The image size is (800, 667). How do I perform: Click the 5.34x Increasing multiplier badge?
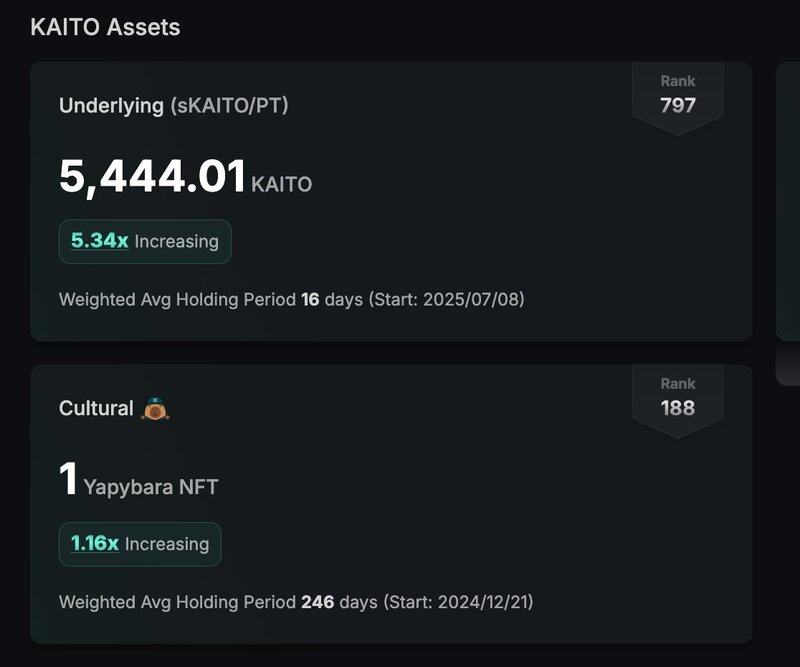click(145, 241)
